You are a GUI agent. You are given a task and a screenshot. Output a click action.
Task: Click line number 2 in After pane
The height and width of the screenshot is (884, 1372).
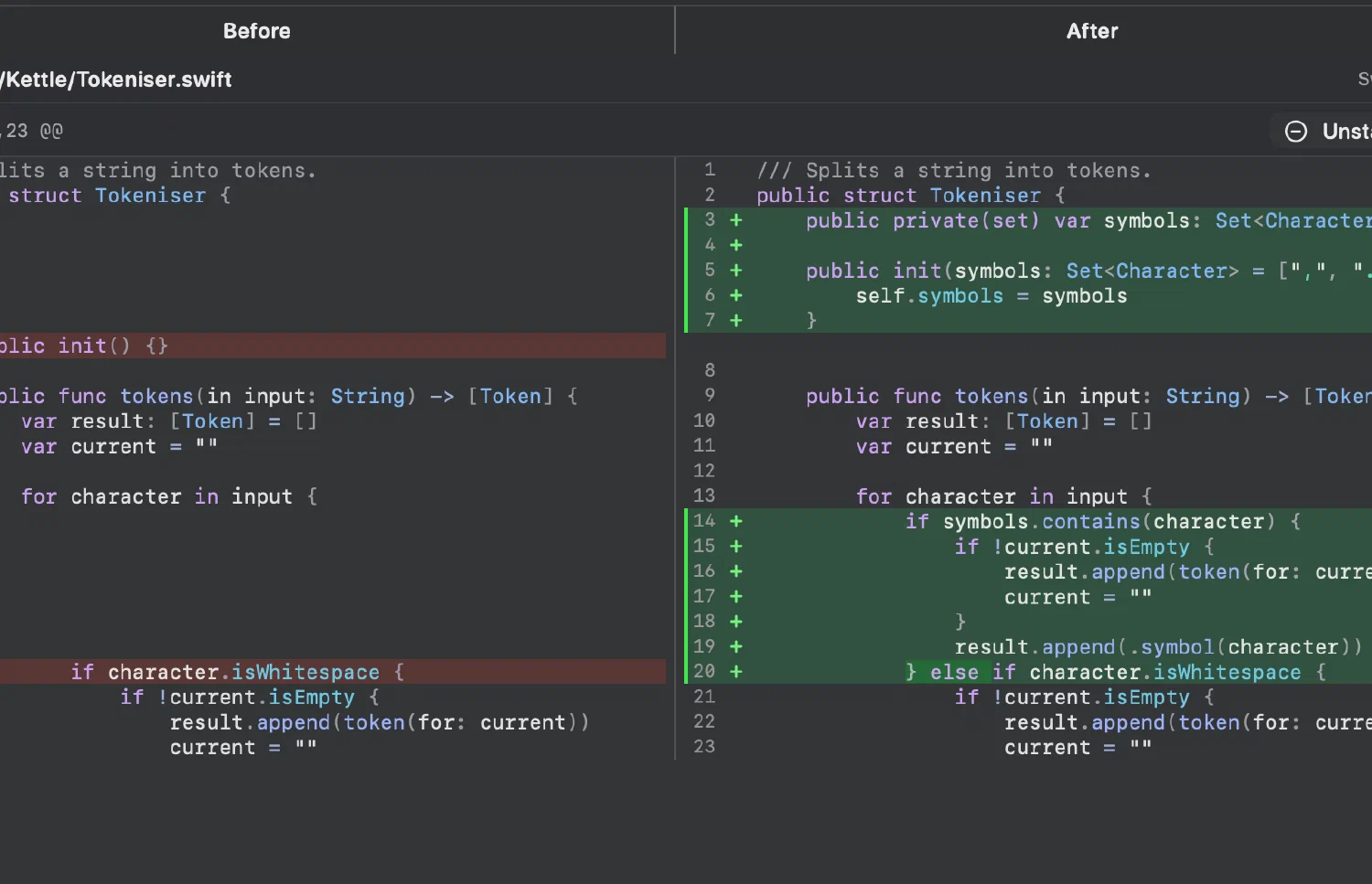(x=710, y=195)
